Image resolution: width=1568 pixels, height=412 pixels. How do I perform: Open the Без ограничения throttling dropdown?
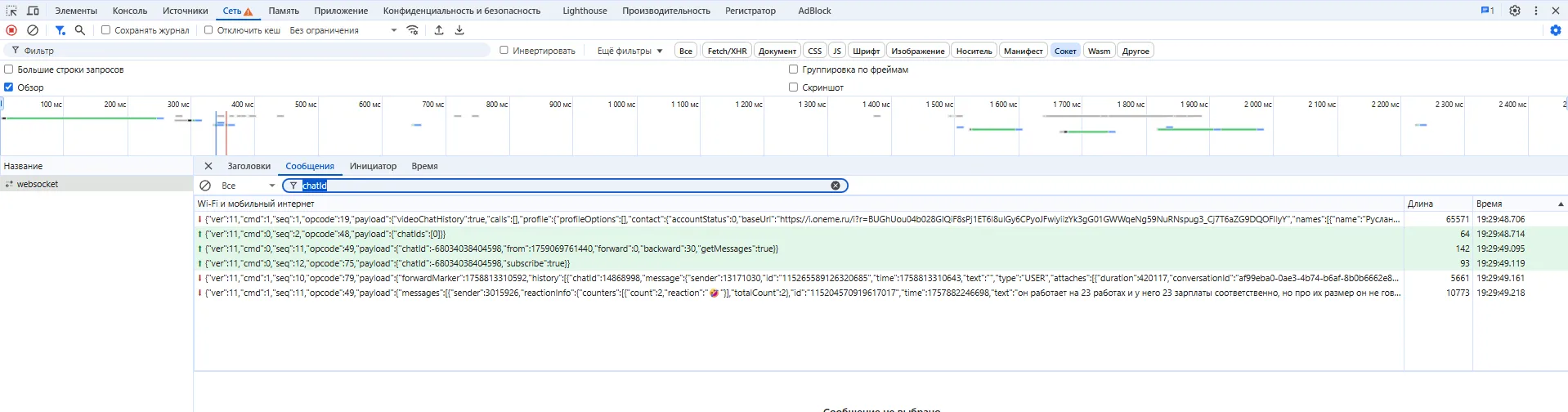point(343,30)
